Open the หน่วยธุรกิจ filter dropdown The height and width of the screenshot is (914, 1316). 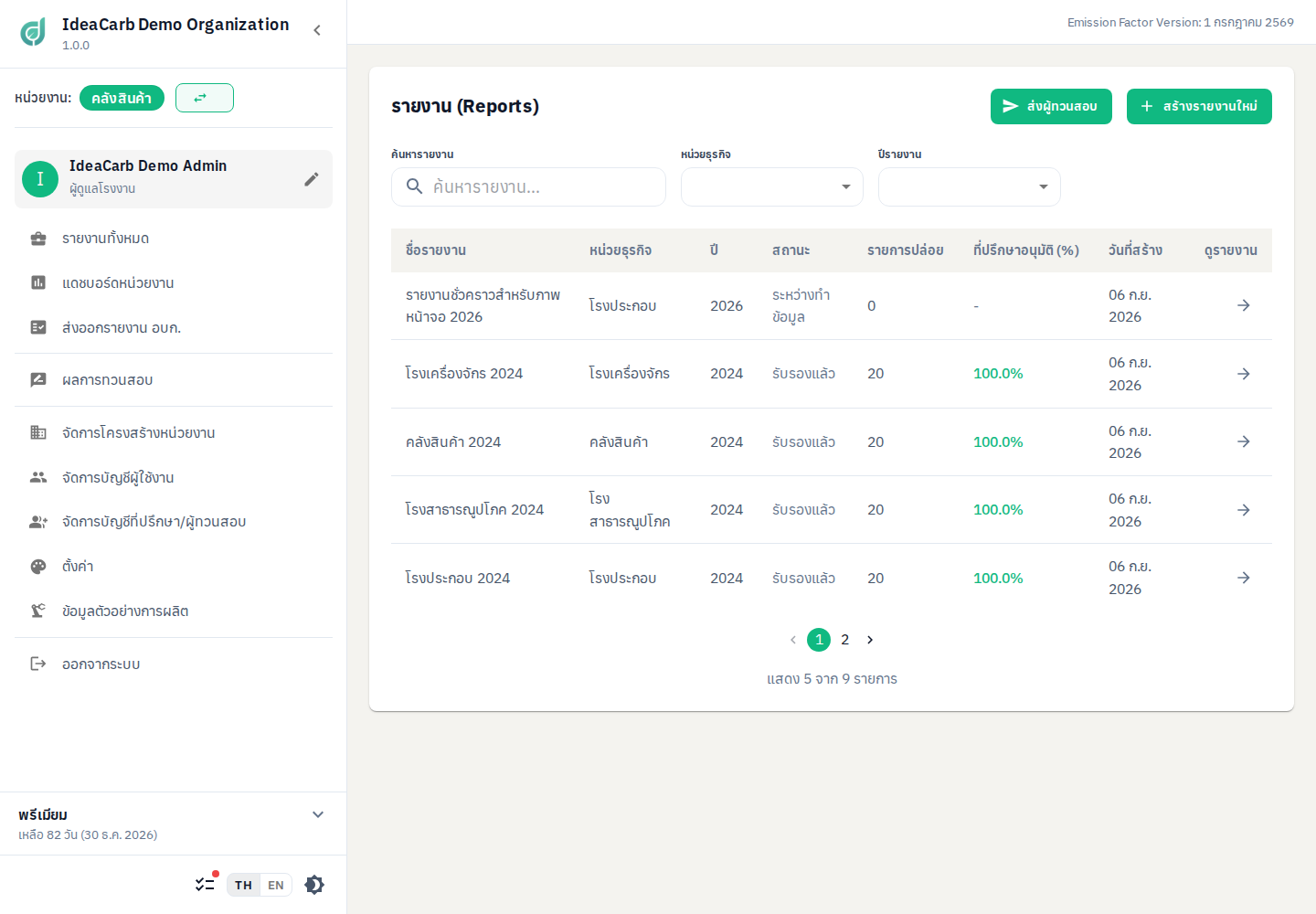click(772, 186)
